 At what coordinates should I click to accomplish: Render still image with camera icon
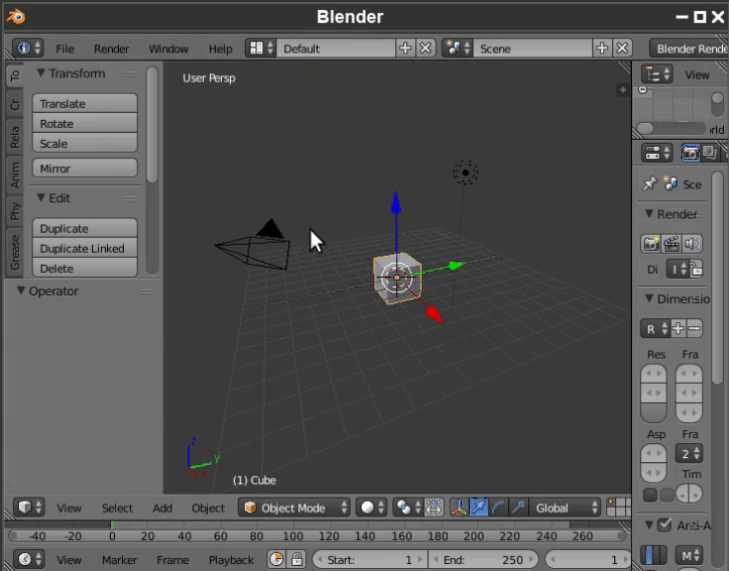pos(651,244)
